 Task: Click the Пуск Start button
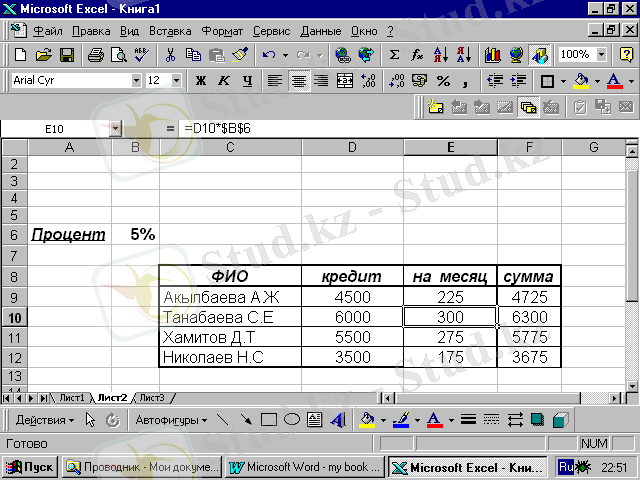pyautogui.click(x=30, y=467)
